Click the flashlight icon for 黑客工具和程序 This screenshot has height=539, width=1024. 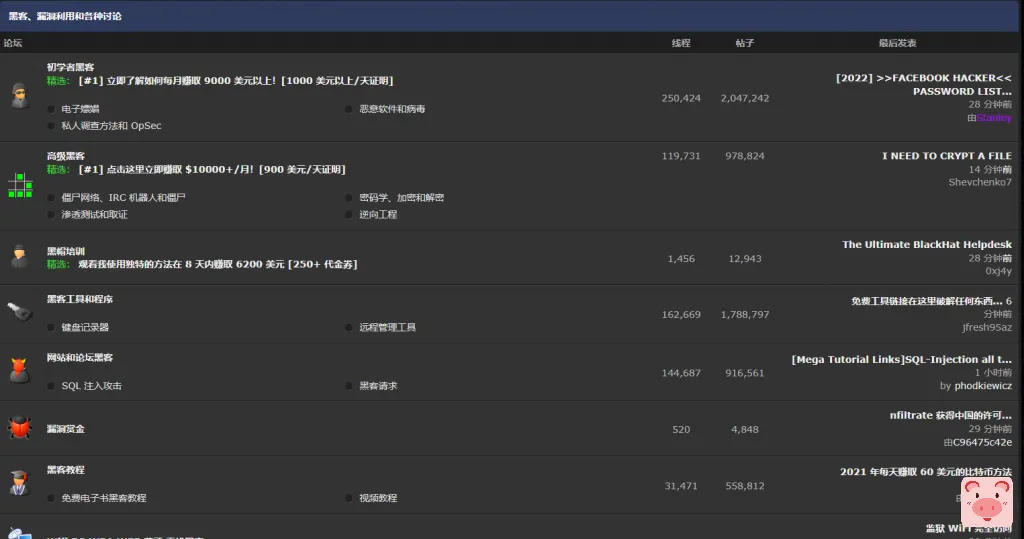(x=20, y=312)
